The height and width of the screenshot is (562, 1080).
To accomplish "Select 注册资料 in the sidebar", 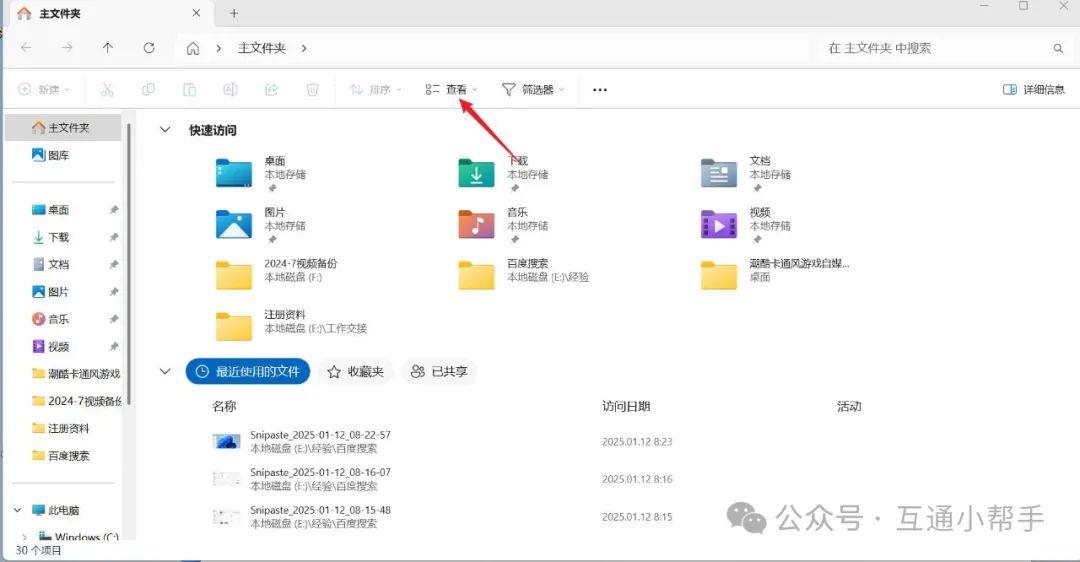I will tap(63, 428).
